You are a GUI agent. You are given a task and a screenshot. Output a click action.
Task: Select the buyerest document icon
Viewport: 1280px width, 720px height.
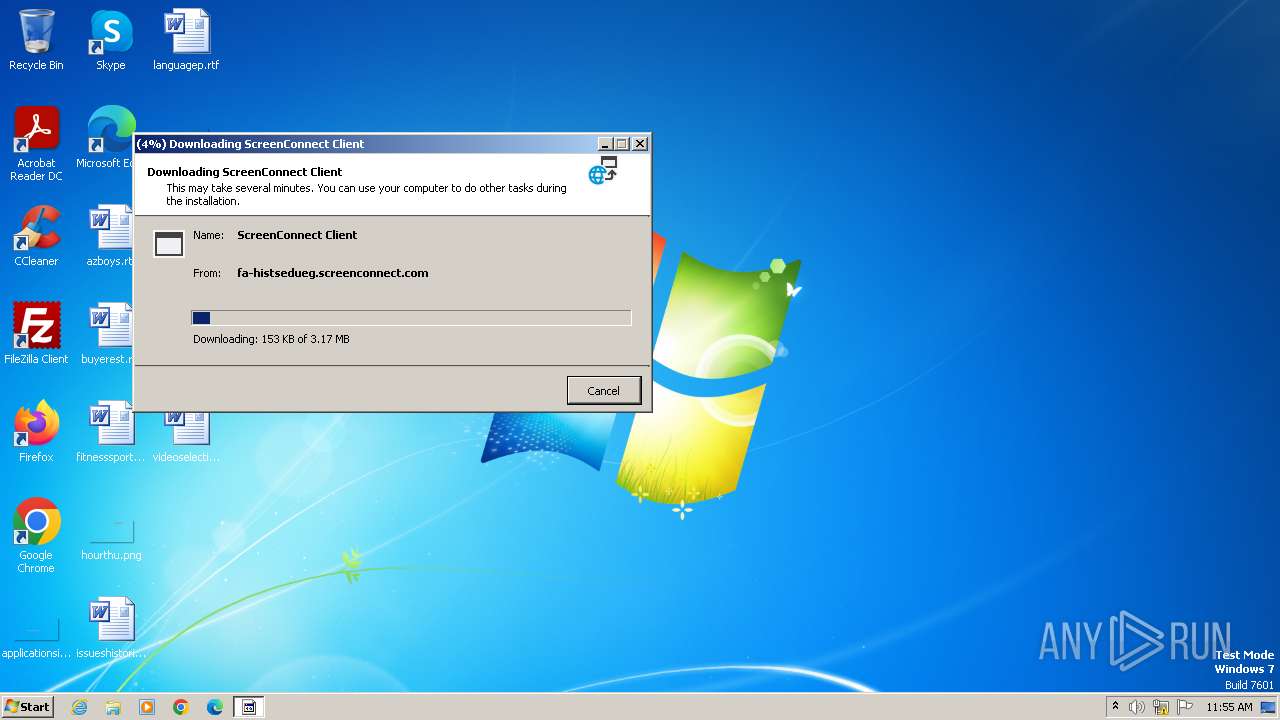coord(108,333)
